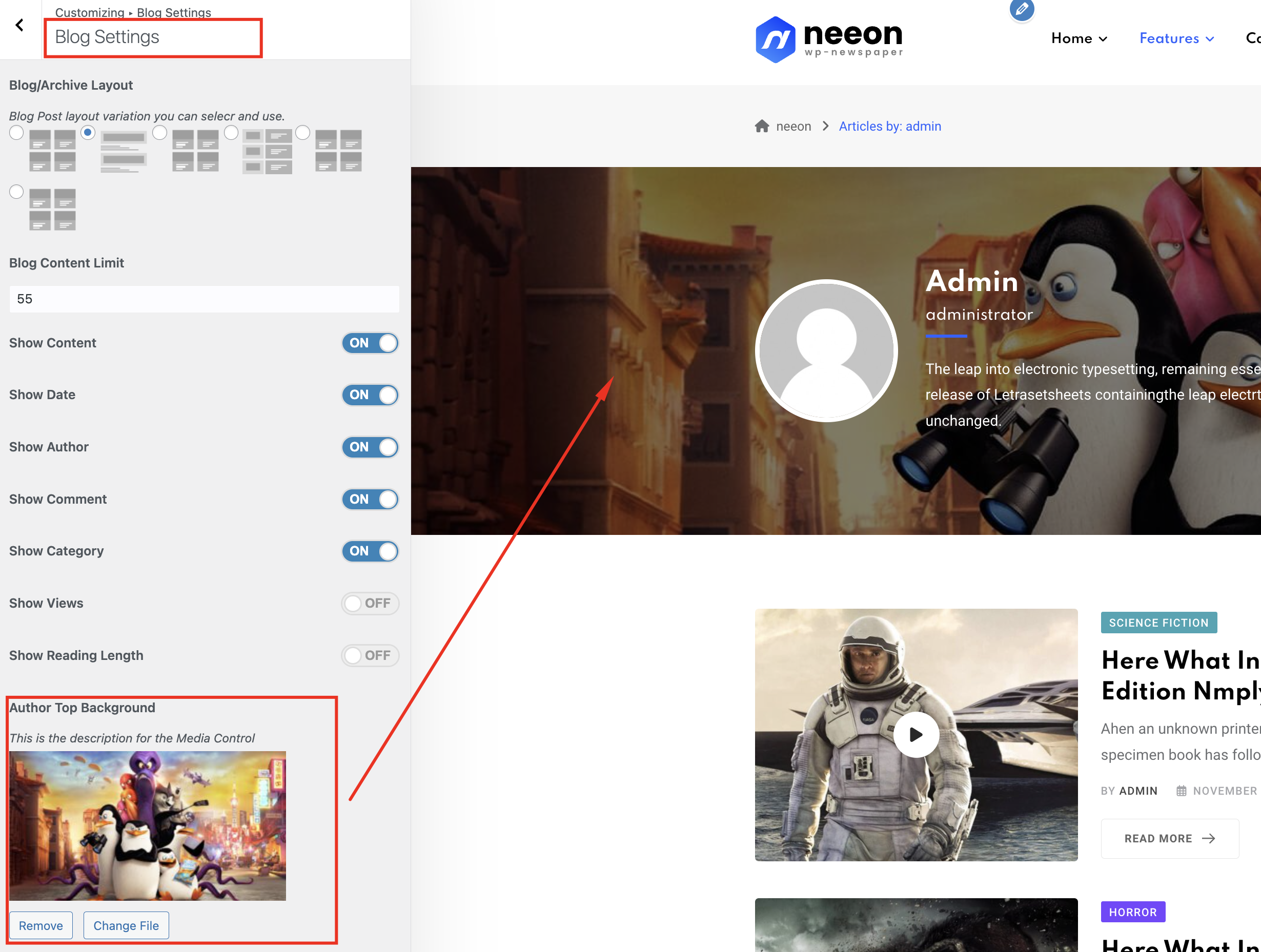Play video on the astronaut post

tap(916, 734)
